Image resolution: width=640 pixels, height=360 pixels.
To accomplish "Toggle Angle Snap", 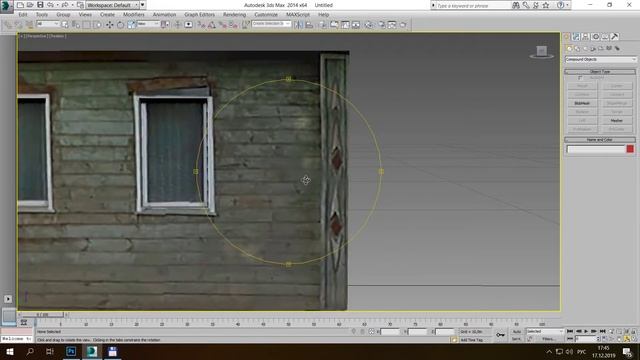I will [212, 25].
